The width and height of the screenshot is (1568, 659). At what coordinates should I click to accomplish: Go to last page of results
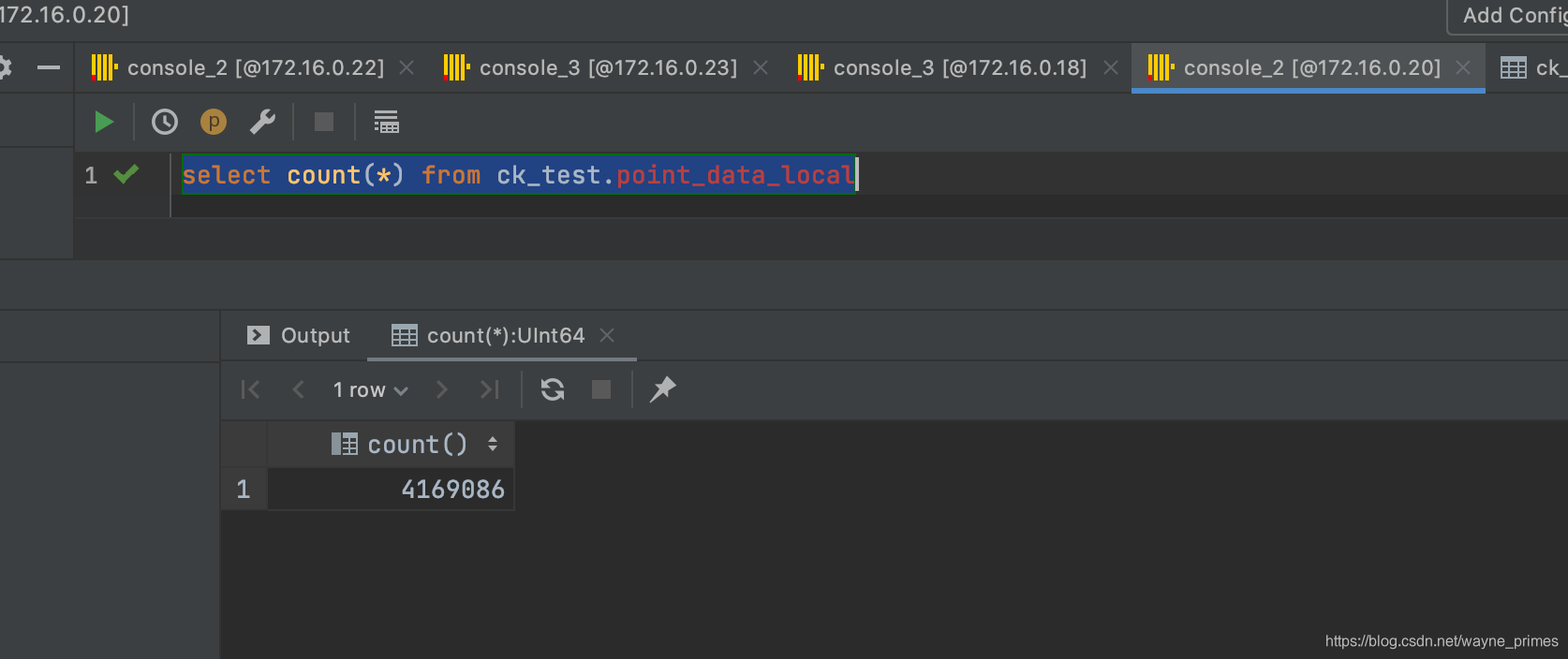point(490,389)
